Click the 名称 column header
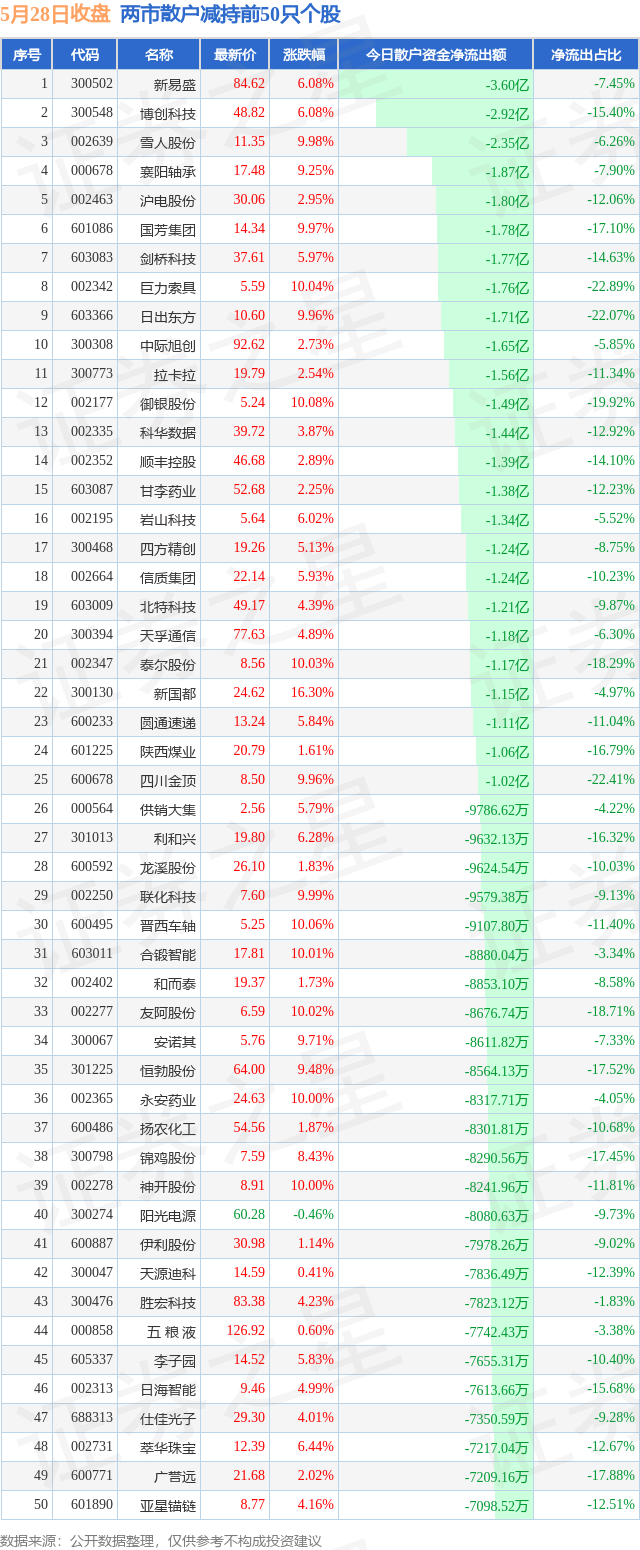 click(159, 55)
